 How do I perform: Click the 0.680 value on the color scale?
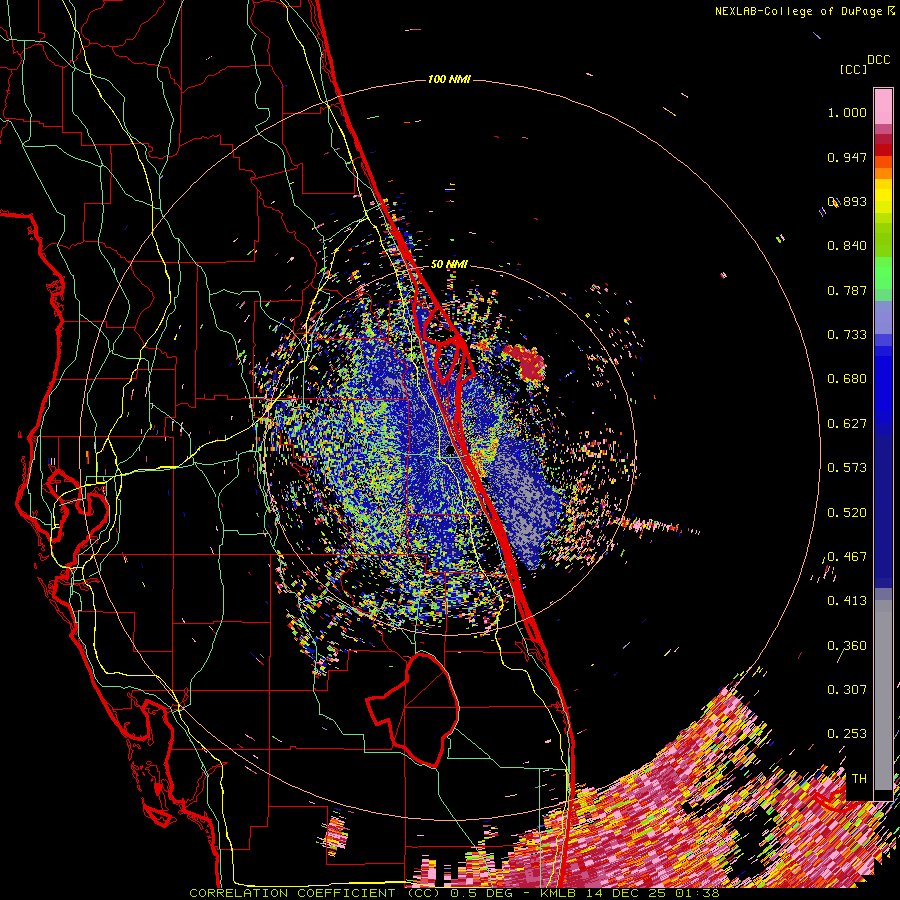tap(847, 379)
